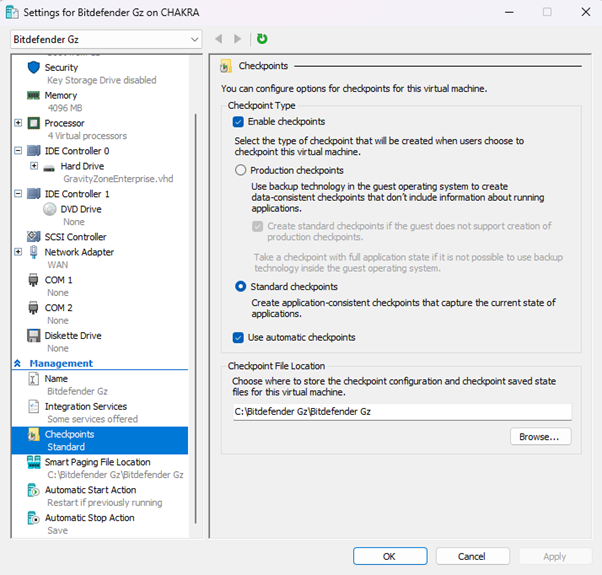Viewport: 602px width, 575px height.
Task: Select SCSI Controller in the hardware list
Action: (75, 237)
